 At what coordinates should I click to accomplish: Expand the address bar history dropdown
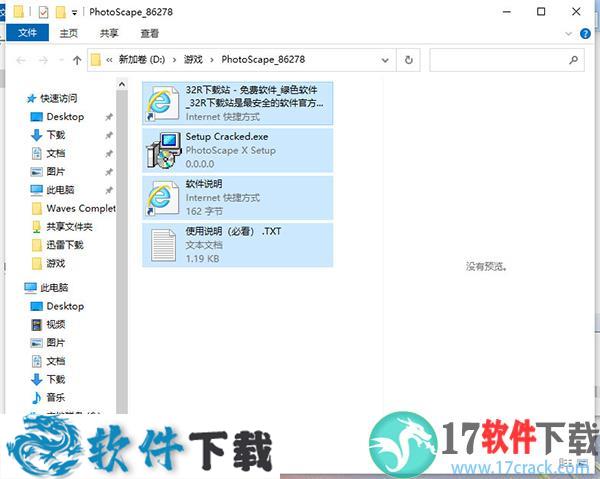(386, 60)
